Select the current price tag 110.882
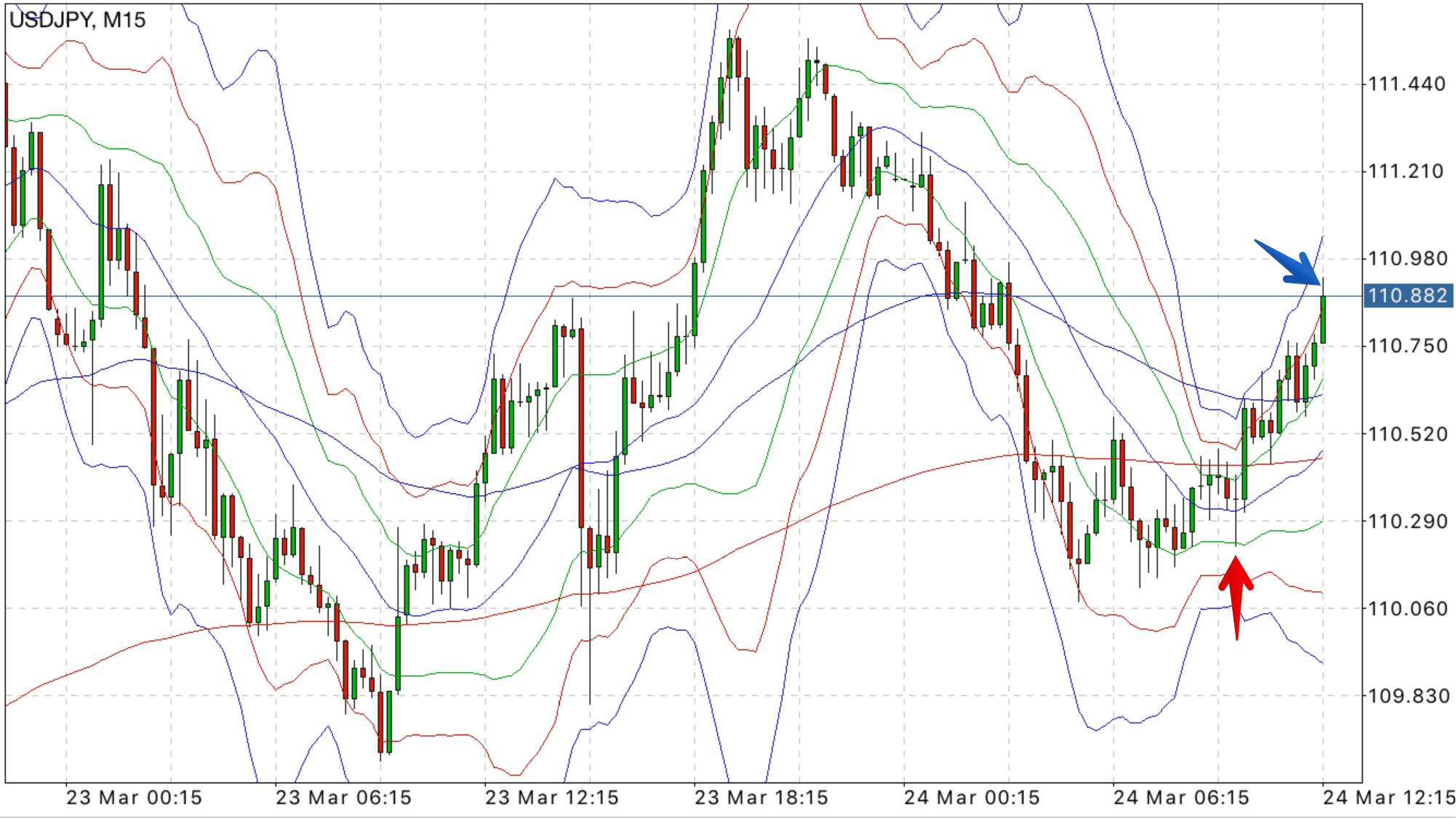The image size is (1456, 819). pos(1407,296)
